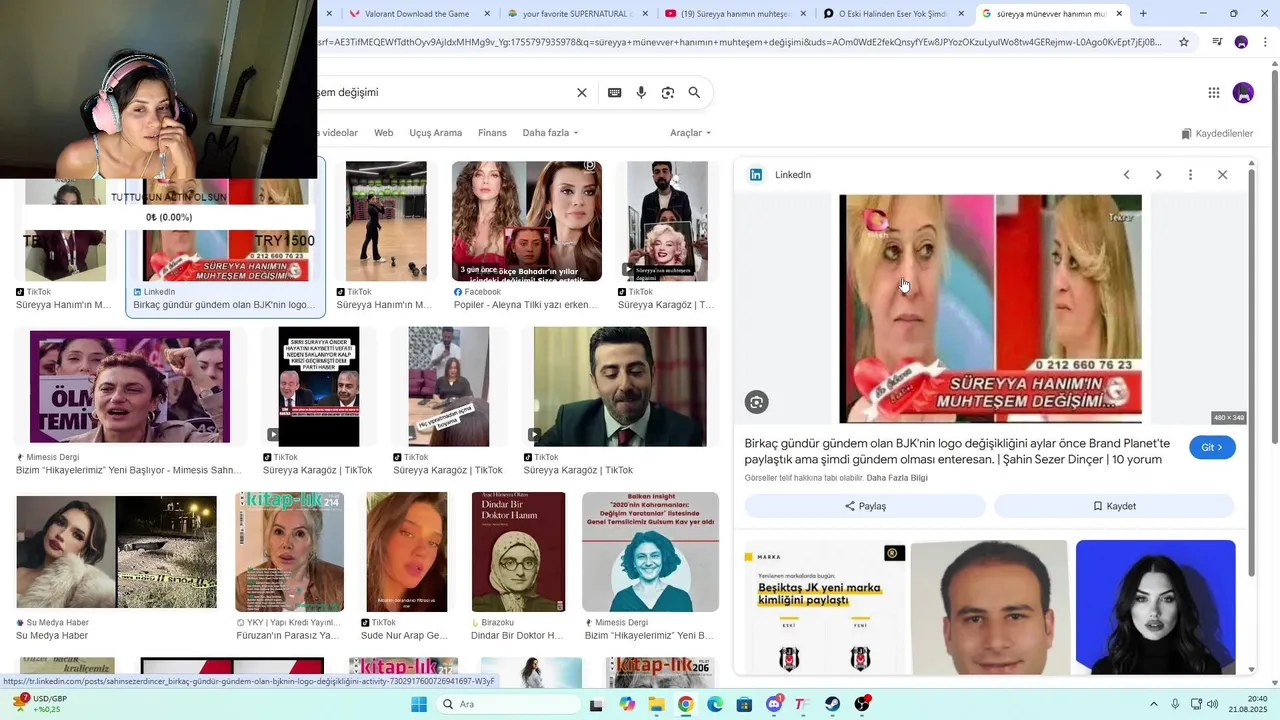1280x720 pixels.
Task: Submit search with magnifying glass icon
Action: (694, 93)
